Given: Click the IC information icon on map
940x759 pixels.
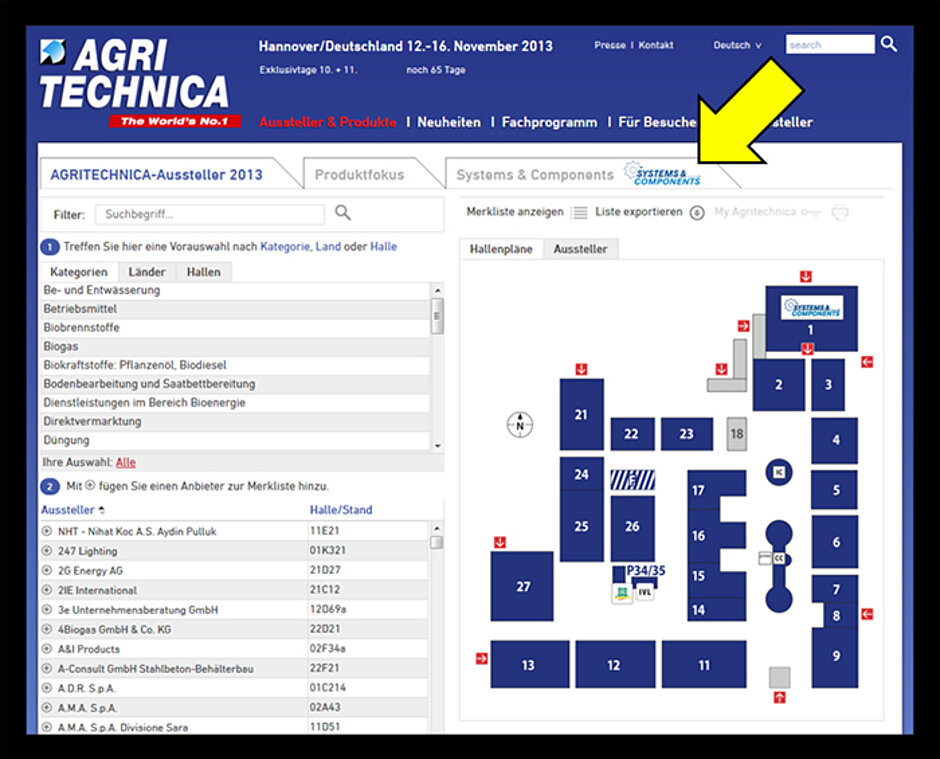Looking at the screenshot, I should (x=779, y=472).
